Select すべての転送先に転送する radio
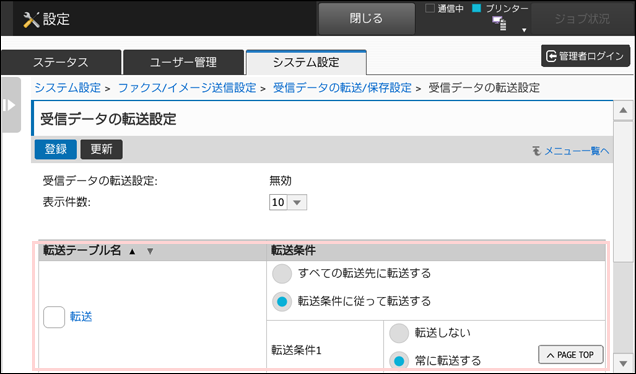 pyautogui.click(x=282, y=274)
